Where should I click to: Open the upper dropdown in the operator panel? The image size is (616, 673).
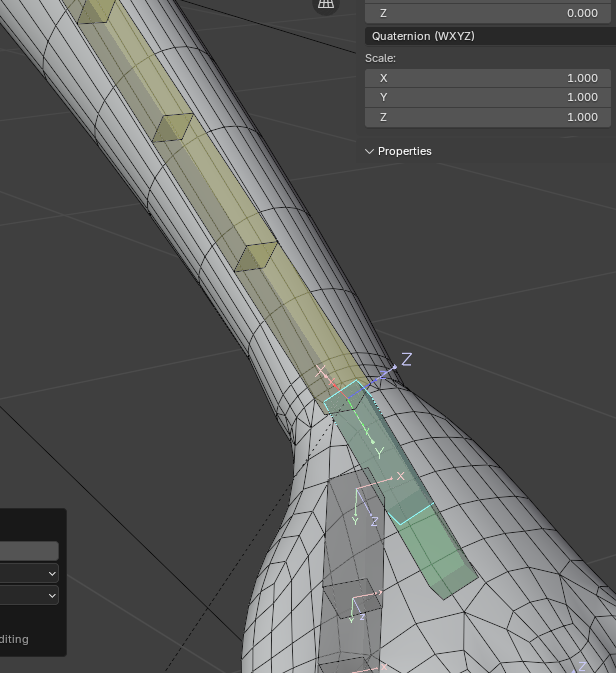(29, 573)
